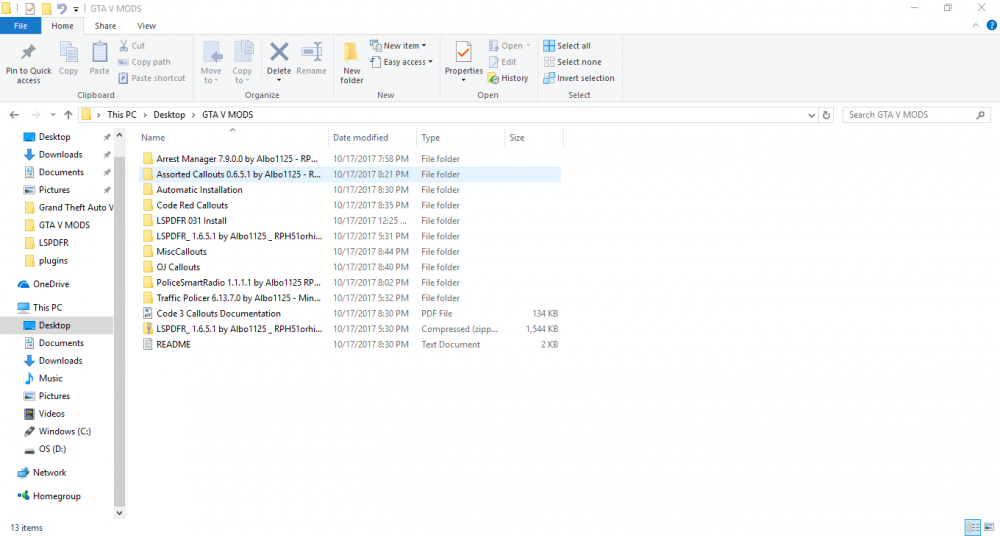Create a folder with the New folder icon
The width and height of the screenshot is (1000, 536).
click(351, 52)
